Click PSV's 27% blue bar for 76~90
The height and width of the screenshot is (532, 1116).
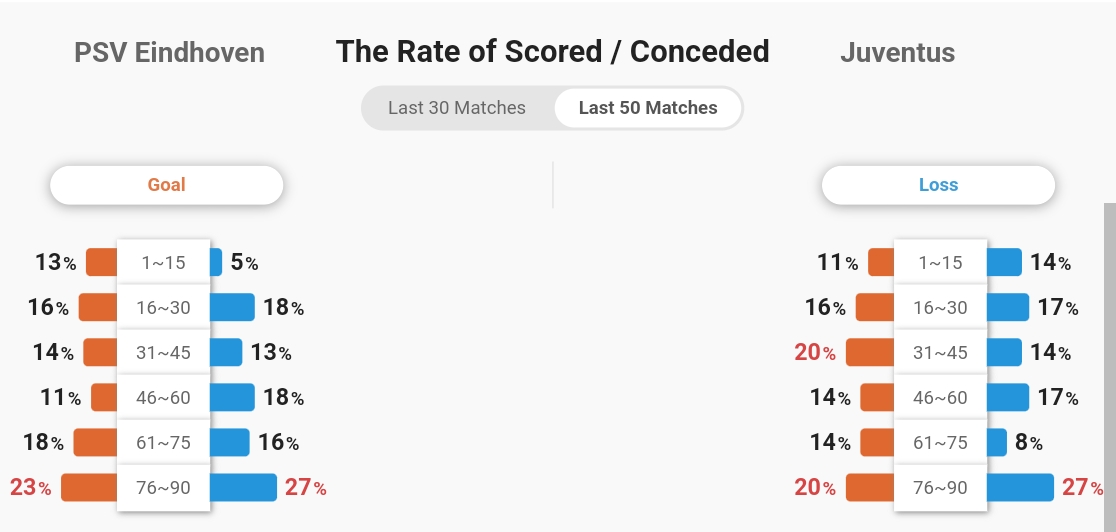(243, 488)
